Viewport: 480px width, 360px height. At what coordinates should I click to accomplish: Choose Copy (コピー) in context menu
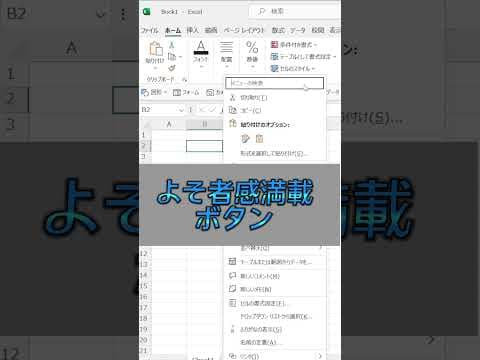click(x=275, y=110)
